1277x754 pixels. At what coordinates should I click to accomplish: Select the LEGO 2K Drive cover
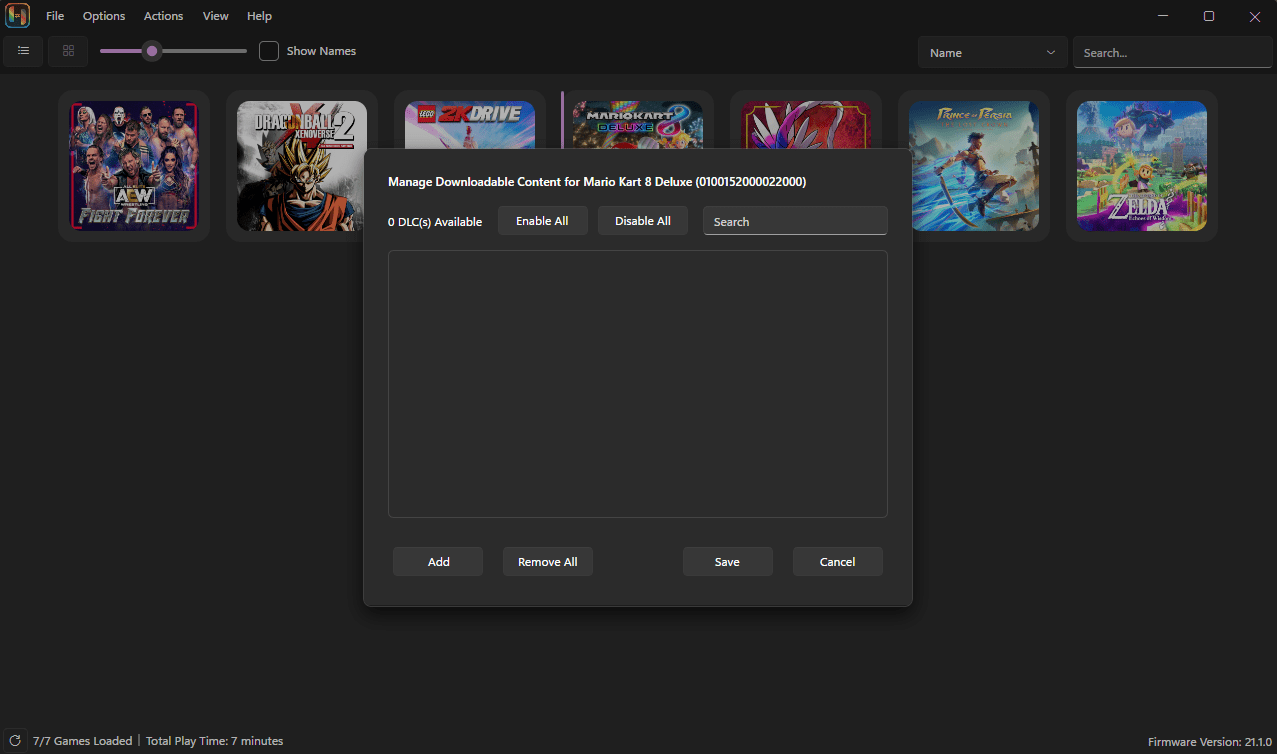click(470, 124)
